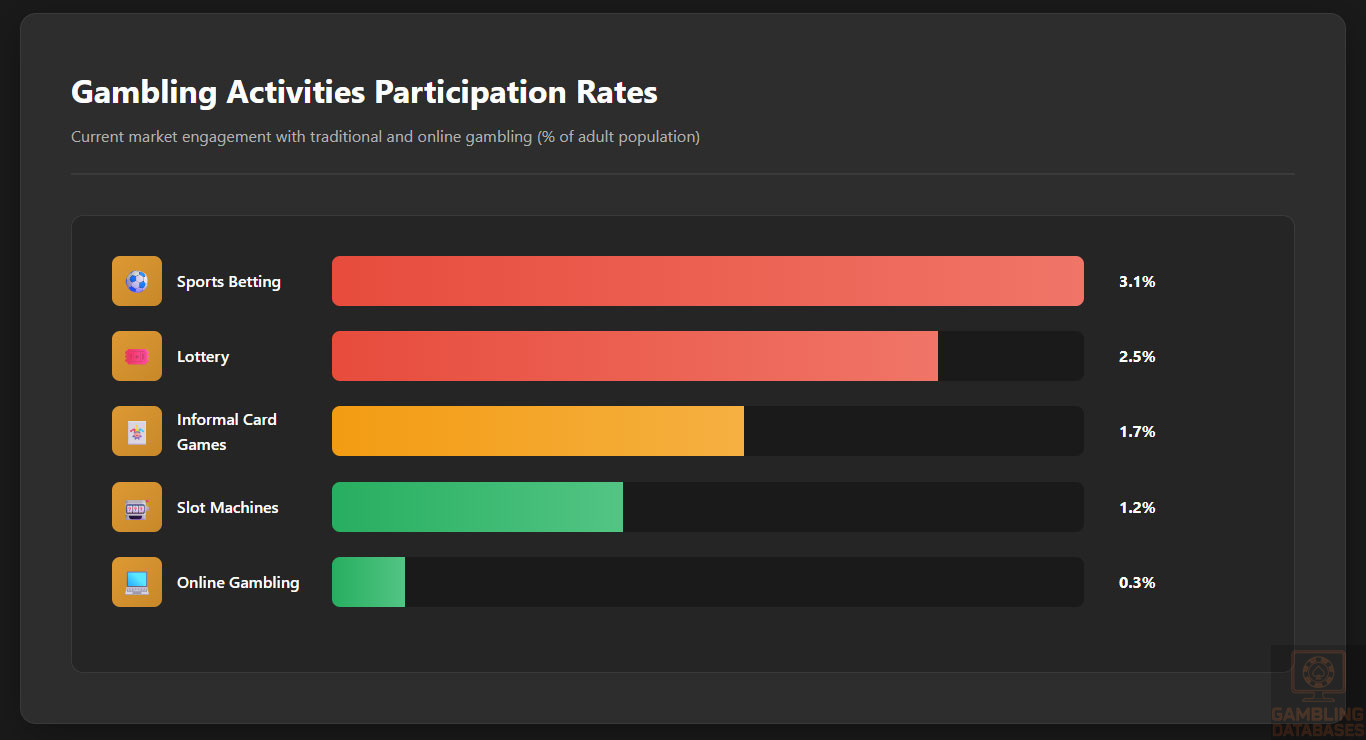
Task: Click the Sports Betting red progress bar
Action: 707,281
